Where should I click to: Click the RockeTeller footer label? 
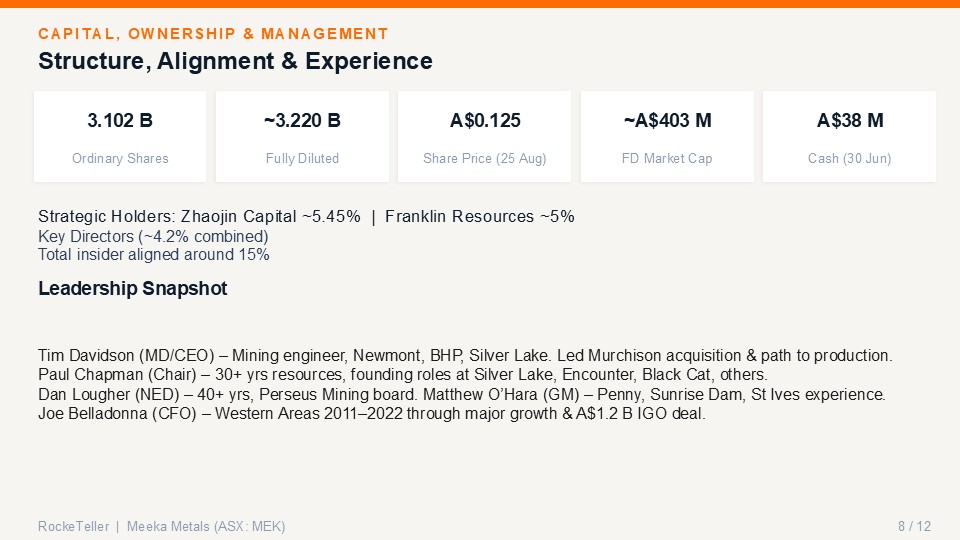[x=73, y=527]
